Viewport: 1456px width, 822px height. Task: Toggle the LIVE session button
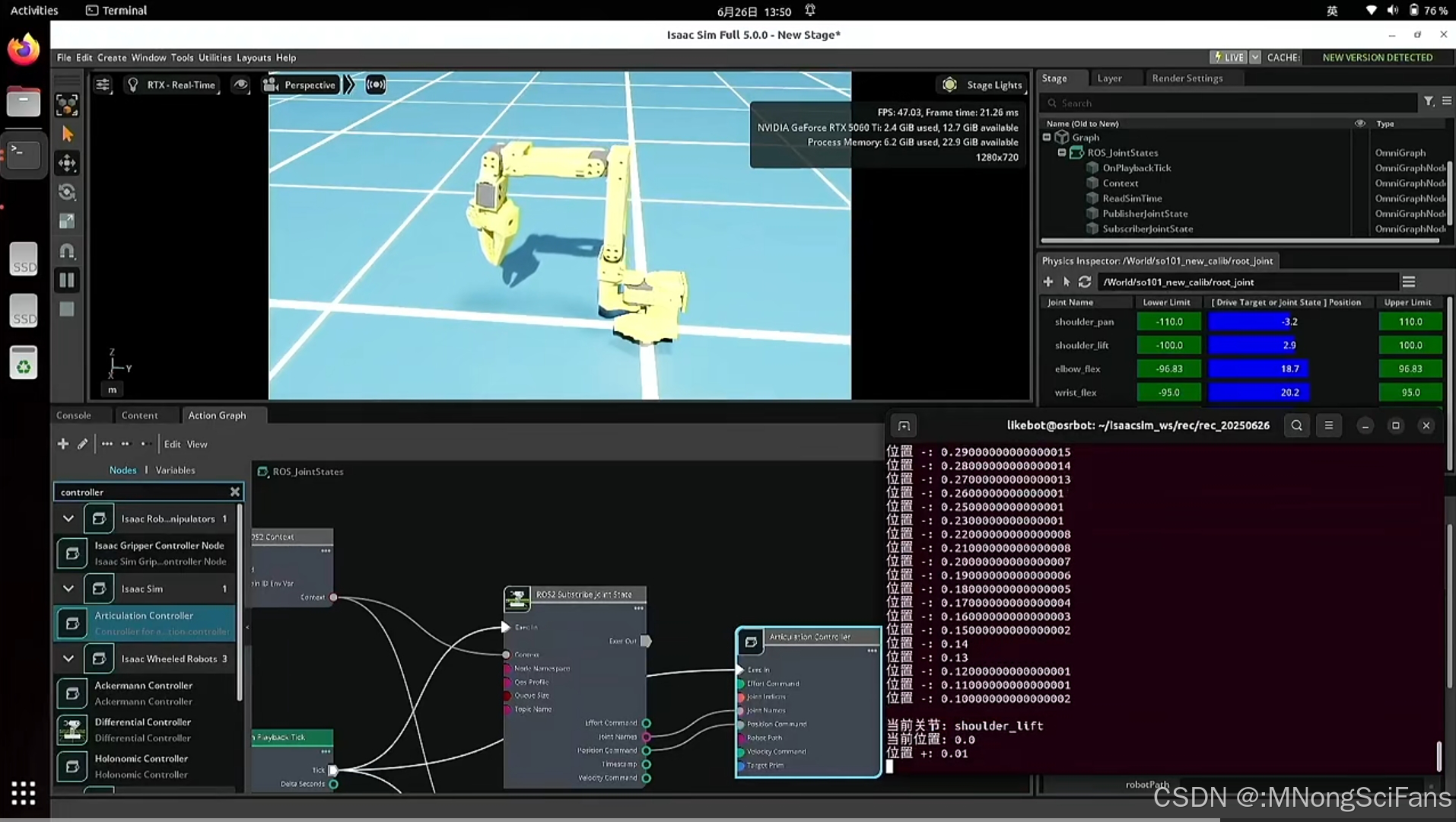pyautogui.click(x=1229, y=57)
